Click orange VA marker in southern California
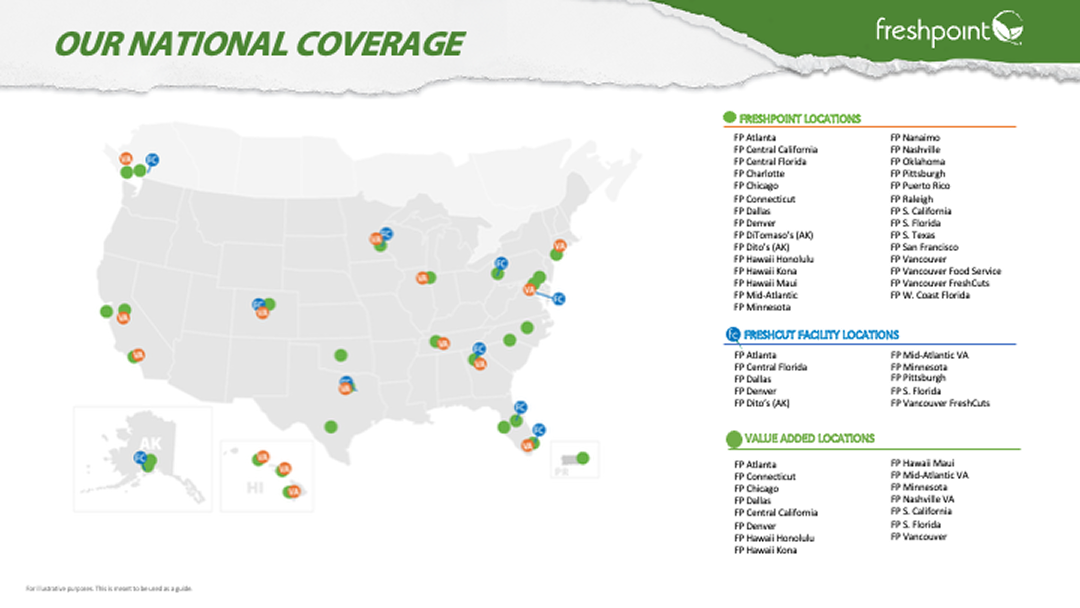1080x608 pixels. click(x=138, y=355)
